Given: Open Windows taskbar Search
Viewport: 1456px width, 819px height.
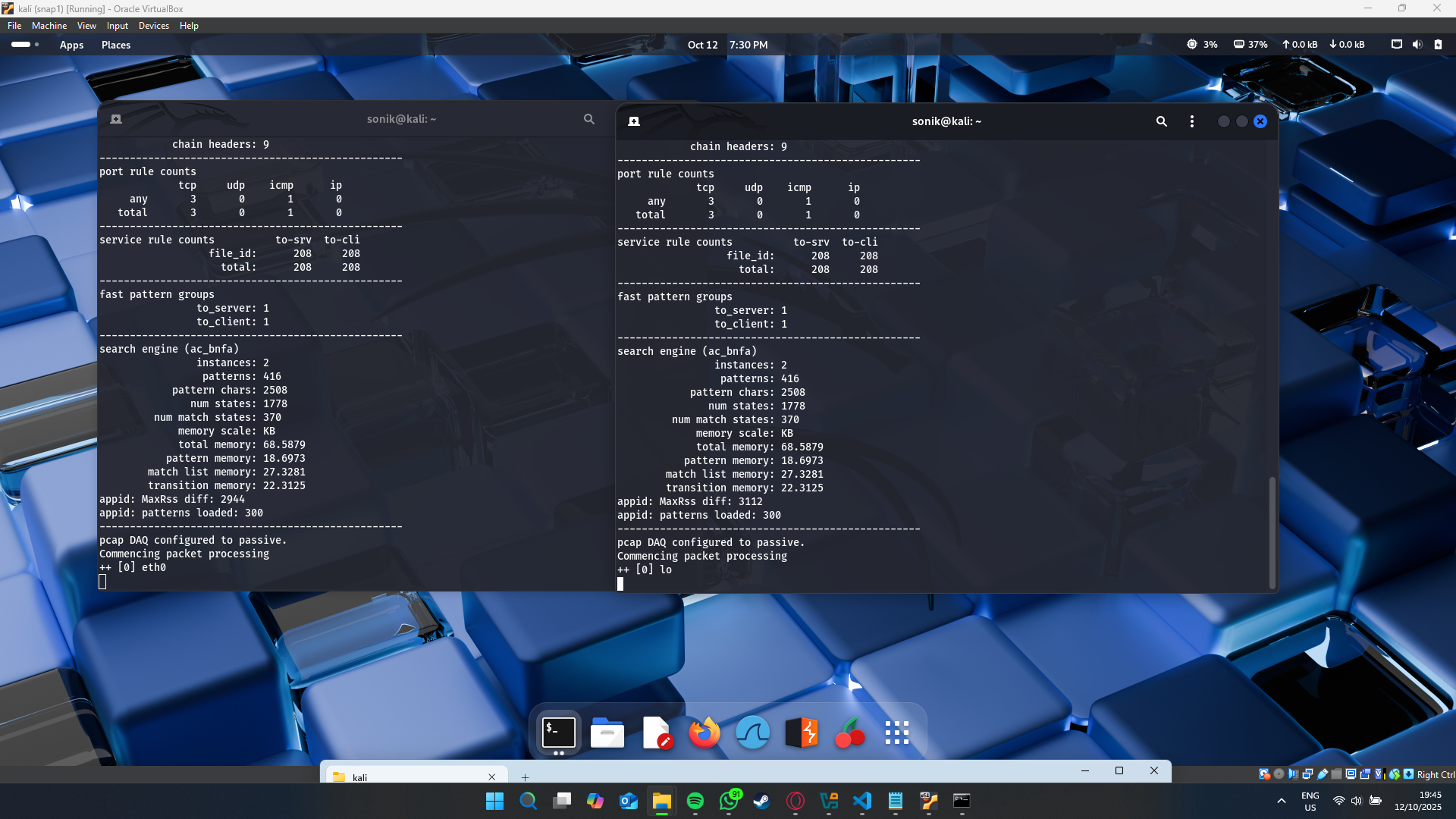Looking at the screenshot, I should click(x=528, y=801).
